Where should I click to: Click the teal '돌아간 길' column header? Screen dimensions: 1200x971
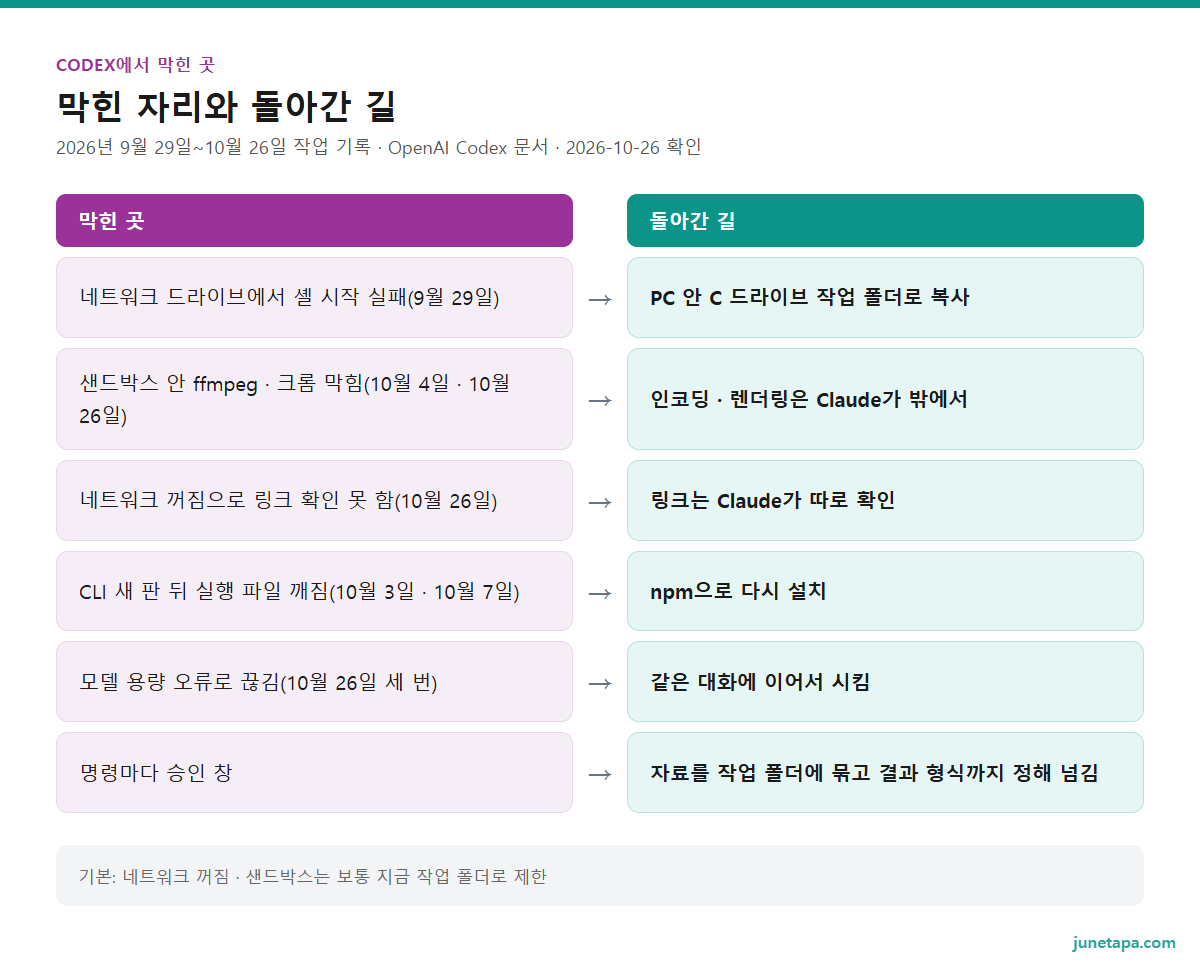[885, 220]
